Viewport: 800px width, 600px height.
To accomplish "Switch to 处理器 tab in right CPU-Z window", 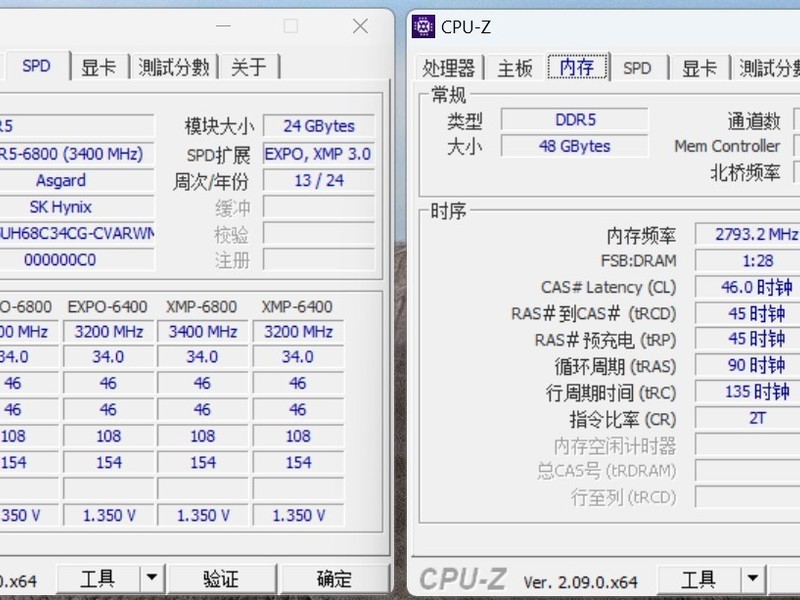I will pos(448,68).
